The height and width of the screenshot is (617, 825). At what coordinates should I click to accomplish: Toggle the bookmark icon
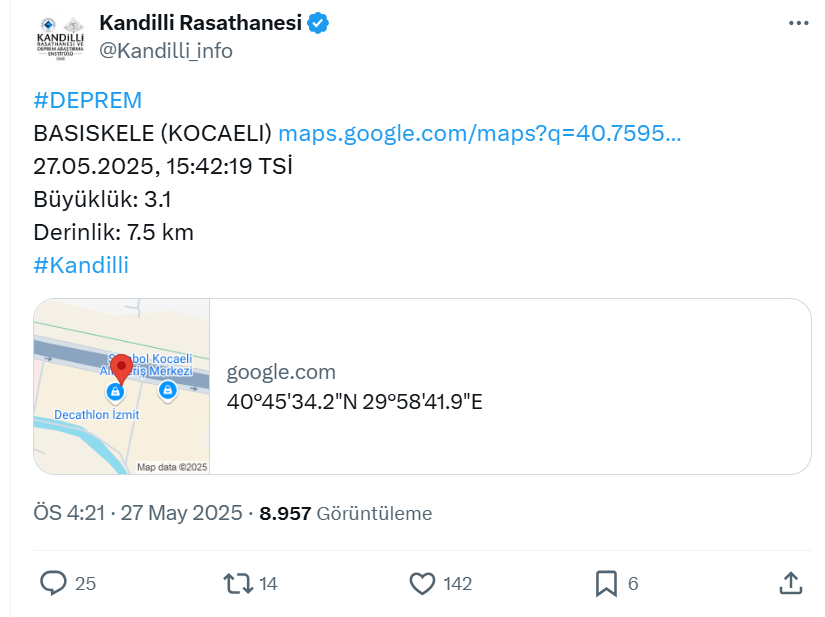coord(606,584)
